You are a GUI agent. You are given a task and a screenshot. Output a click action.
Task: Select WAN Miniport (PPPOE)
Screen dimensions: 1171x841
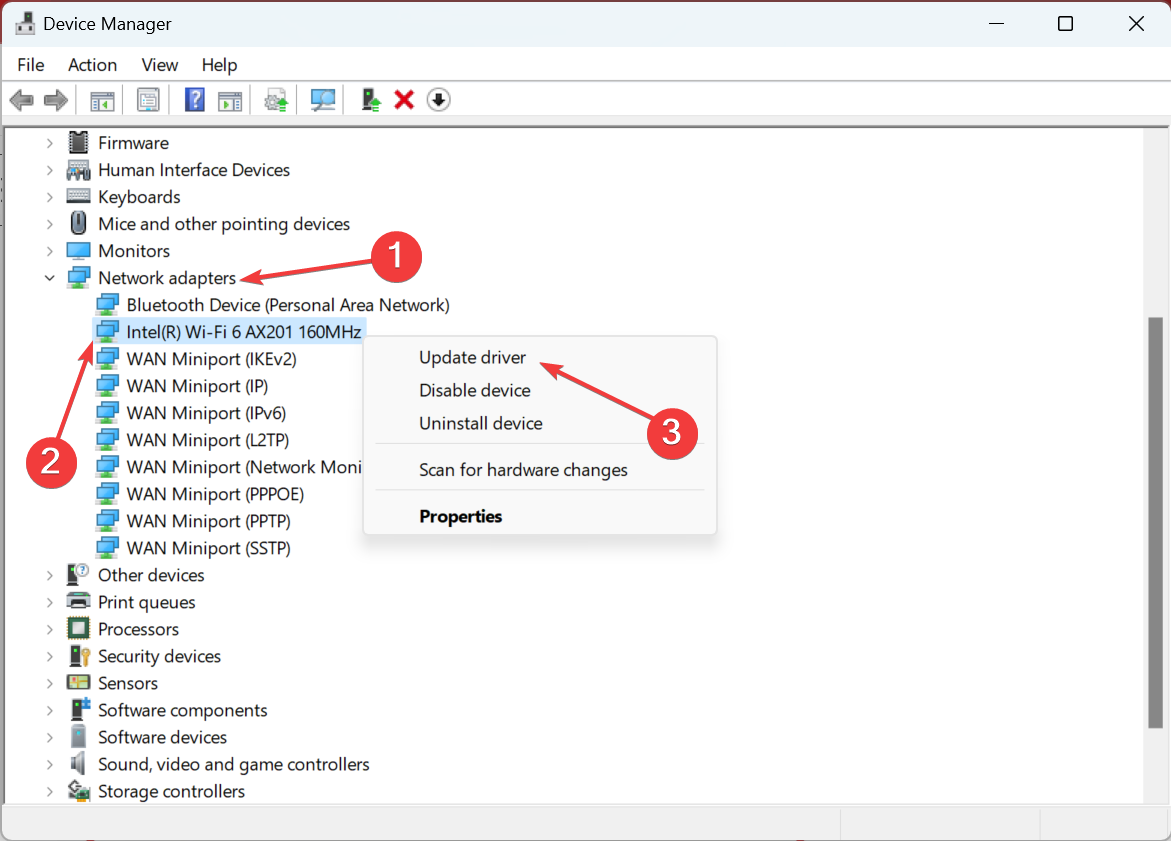215,494
